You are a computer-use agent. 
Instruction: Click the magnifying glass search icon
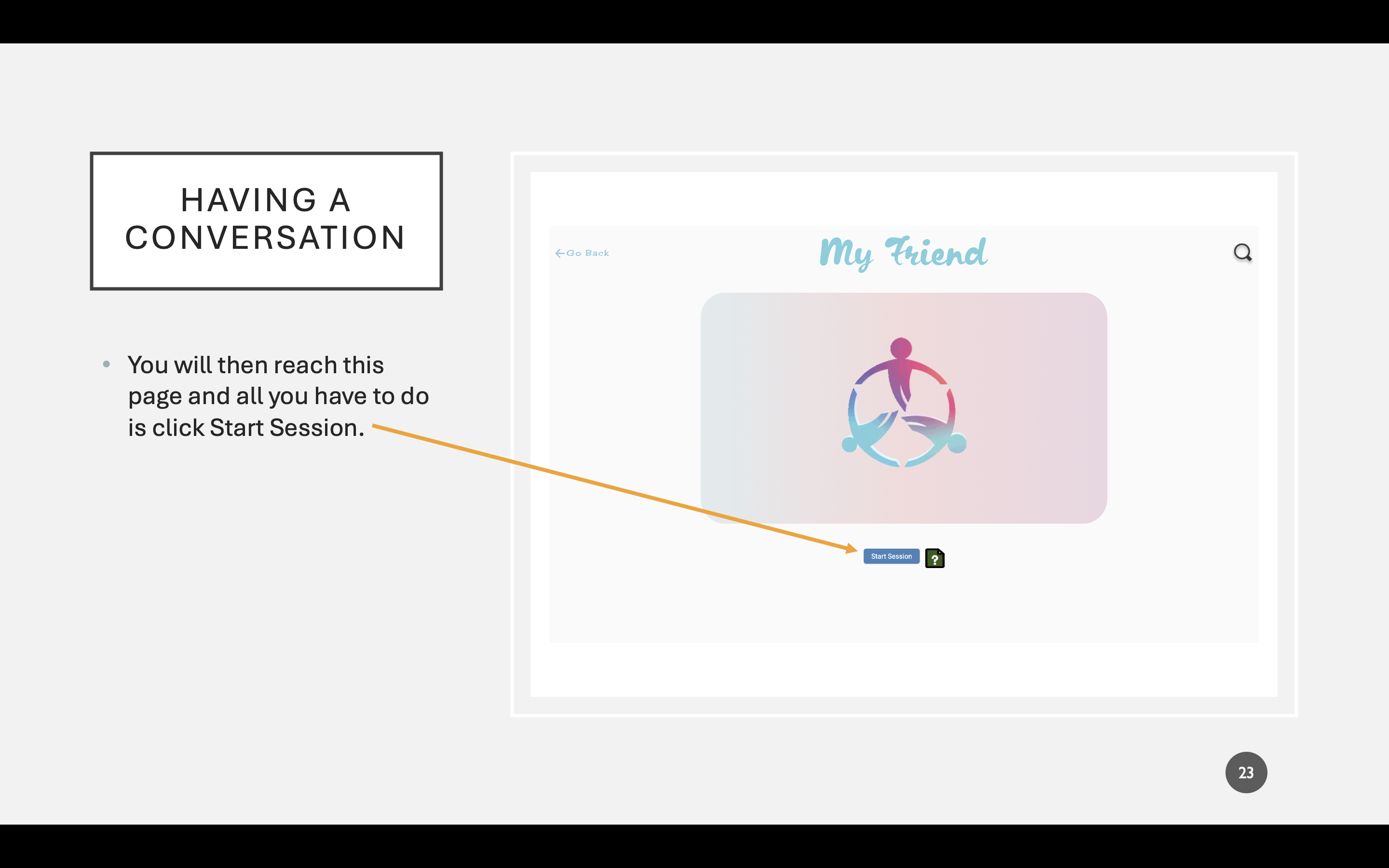1242,253
